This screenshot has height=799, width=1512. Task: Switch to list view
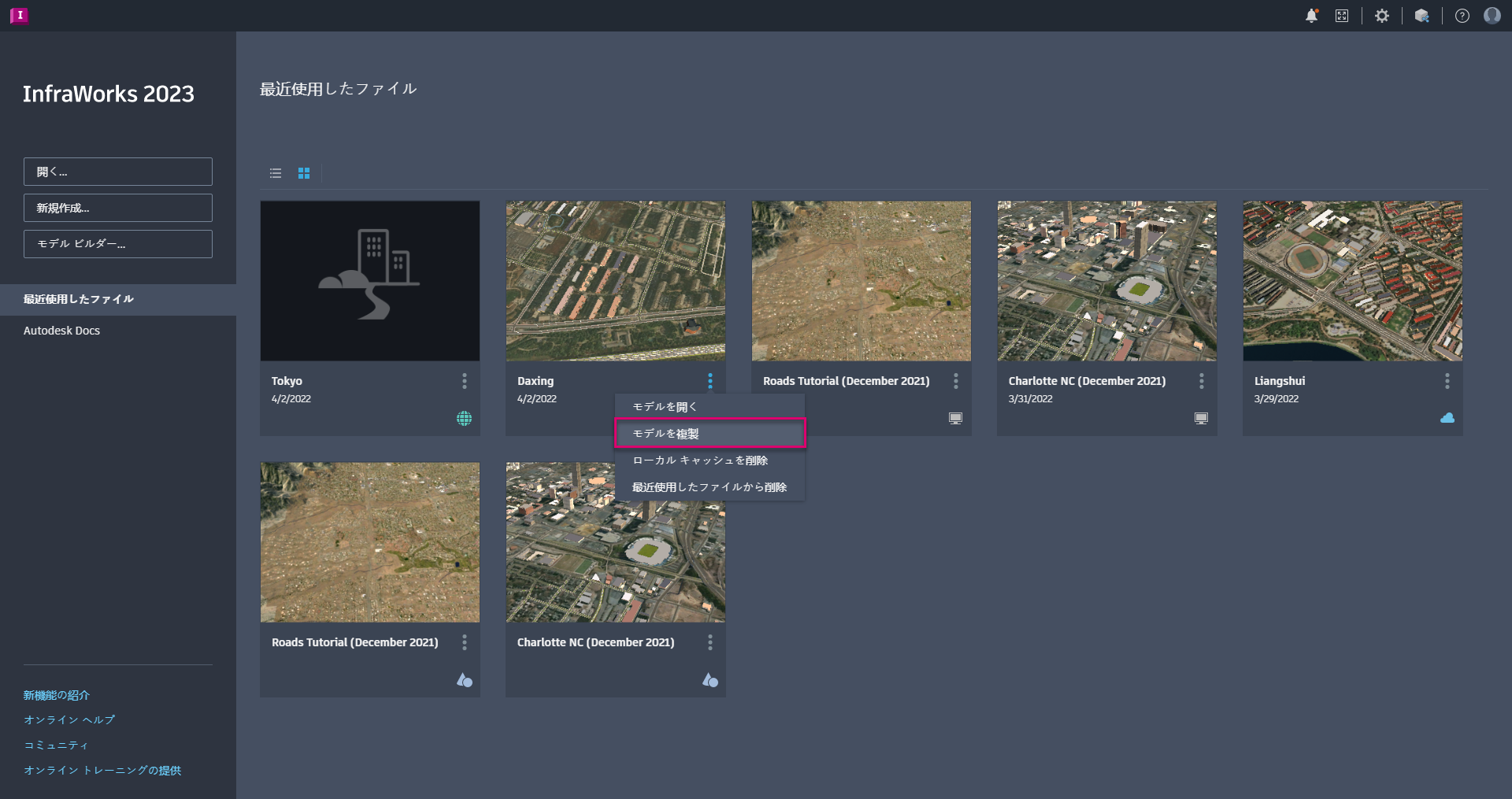point(276,173)
